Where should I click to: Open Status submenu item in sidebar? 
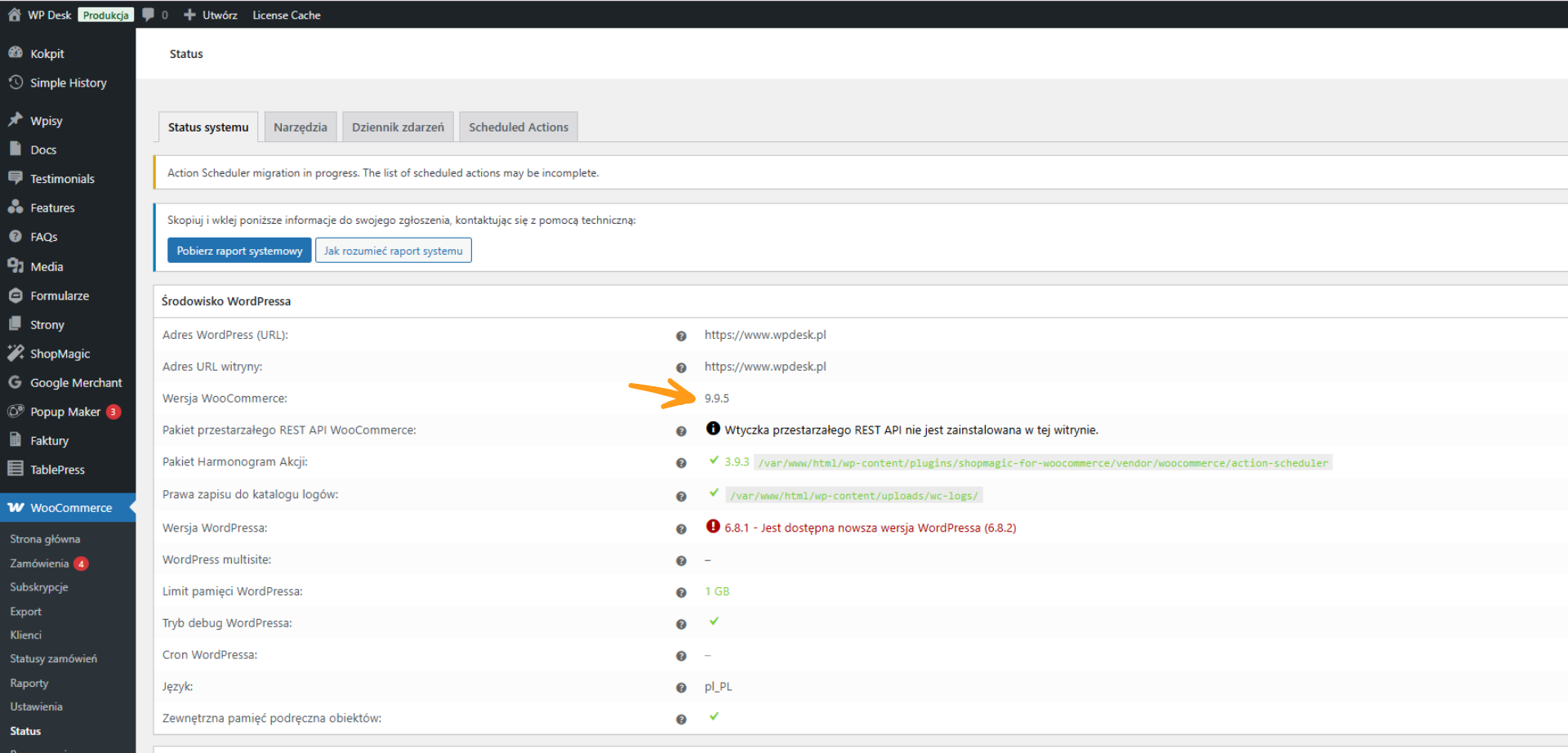pyautogui.click(x=25, y=731)
